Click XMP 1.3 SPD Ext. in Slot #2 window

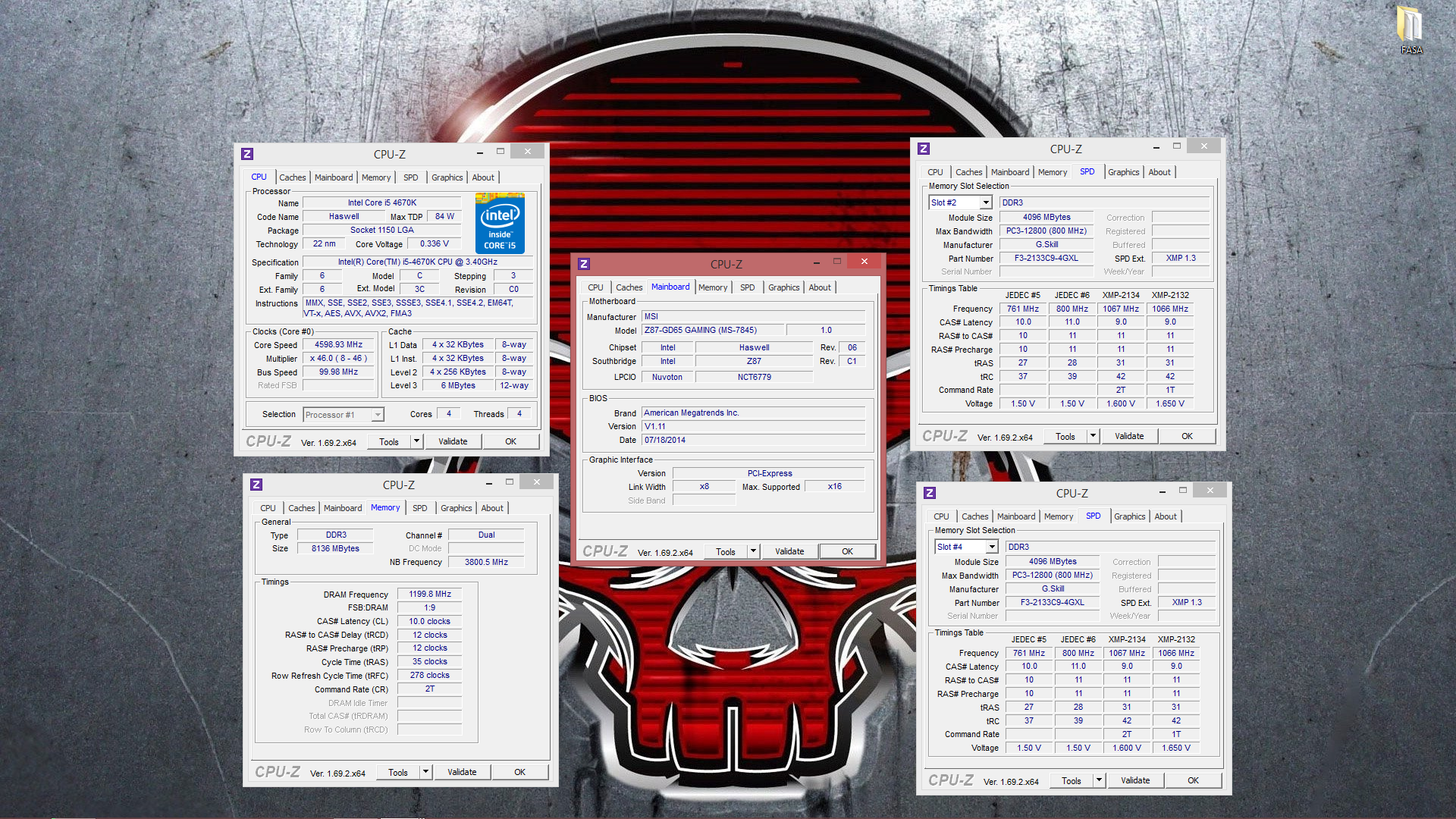click(x=1181, y=258)
